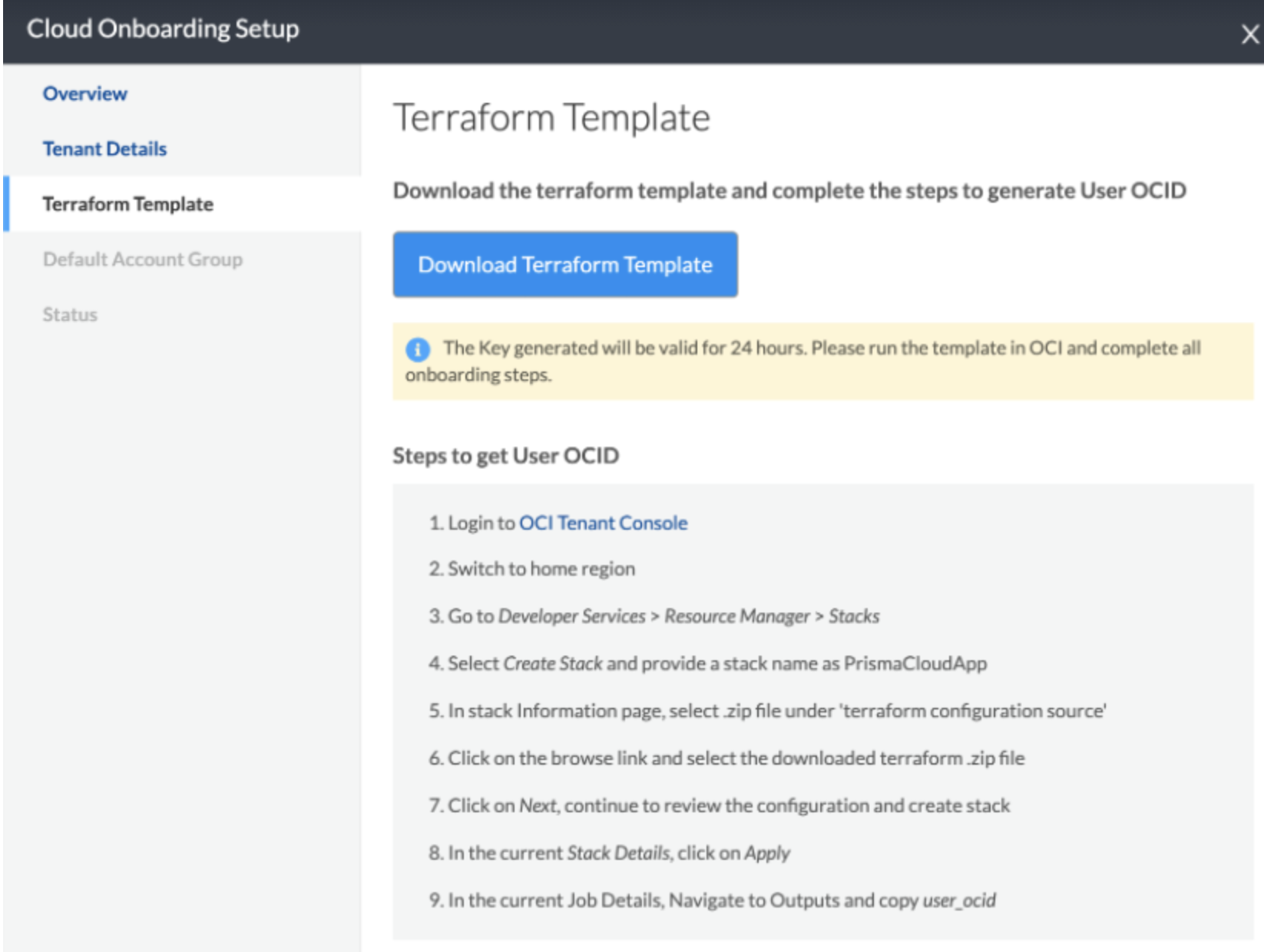The width and height of the screenshot is (1264, 952).
Task: Click the Steps to get User OCID heading
Action: pyautogui.click(x=505, y=456)
